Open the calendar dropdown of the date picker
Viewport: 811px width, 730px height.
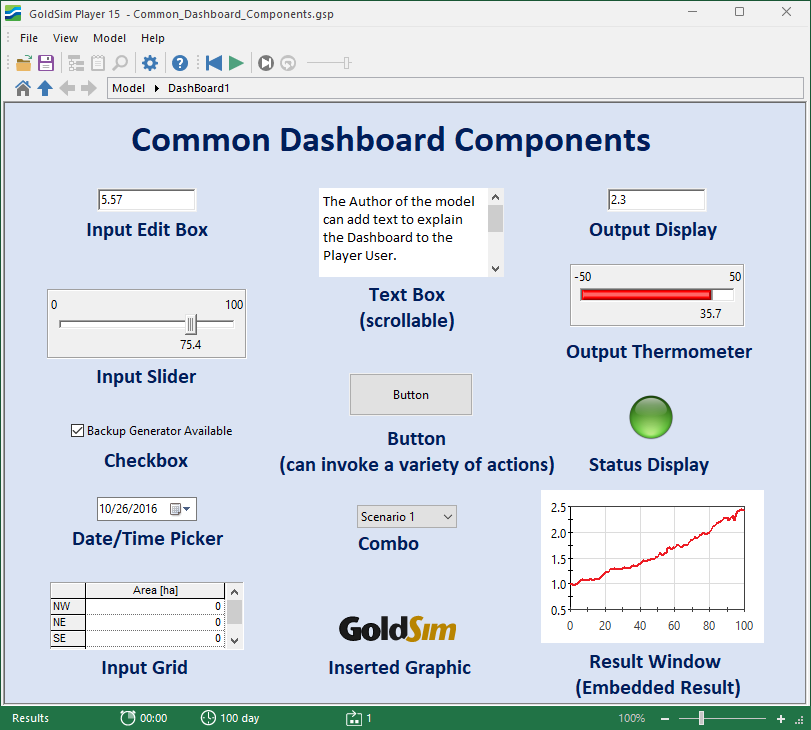tap(181, 509)
